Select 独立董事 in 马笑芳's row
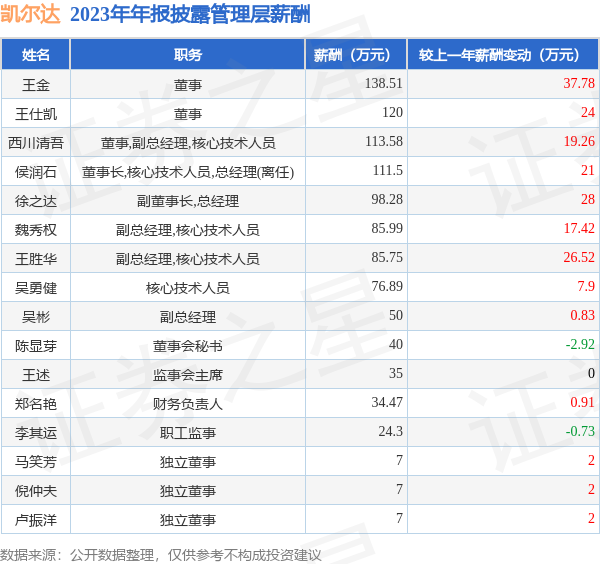Viewport: 600px width, 564px height. coord(188,462)
